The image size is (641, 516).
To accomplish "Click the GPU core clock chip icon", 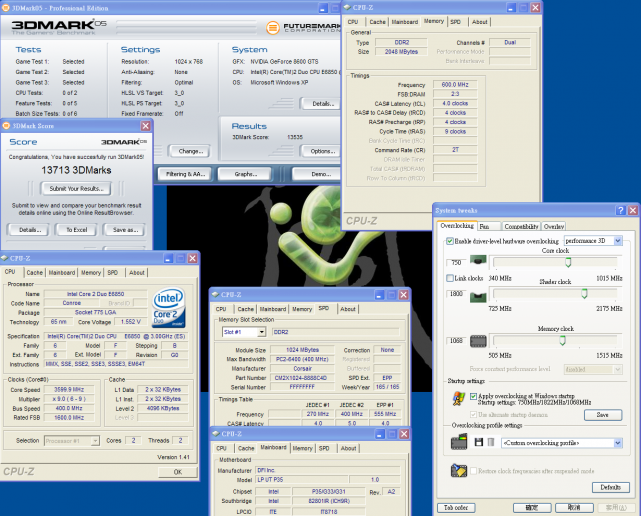I will click(x=478, y=260).
